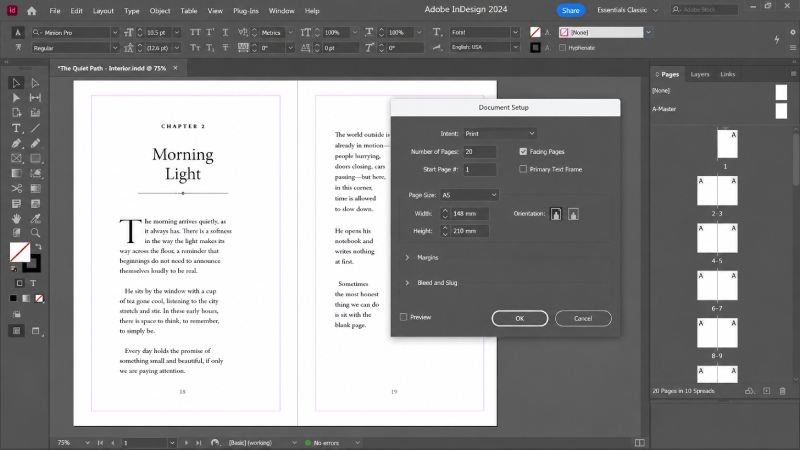Click the fill color swatch in toolbox
Viewport: 800px width, 450px height.
coord(20,252)
